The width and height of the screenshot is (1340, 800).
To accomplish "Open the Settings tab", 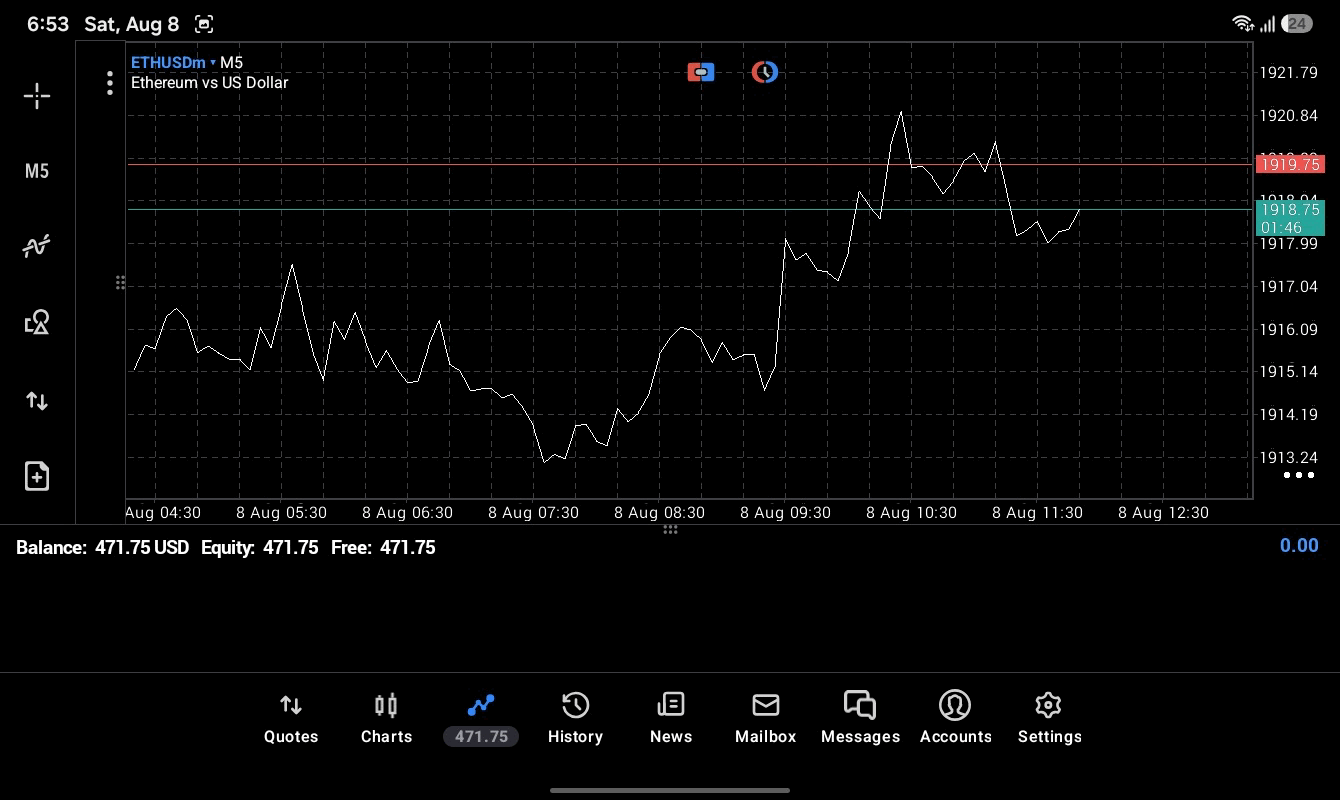I will [x=1049, y=719].
